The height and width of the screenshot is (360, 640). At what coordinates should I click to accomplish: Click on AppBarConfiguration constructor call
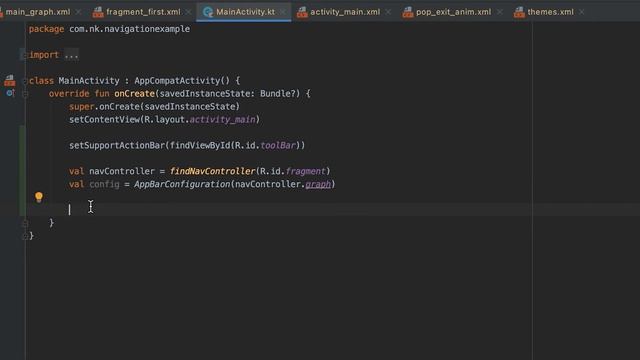coord(182,184)
